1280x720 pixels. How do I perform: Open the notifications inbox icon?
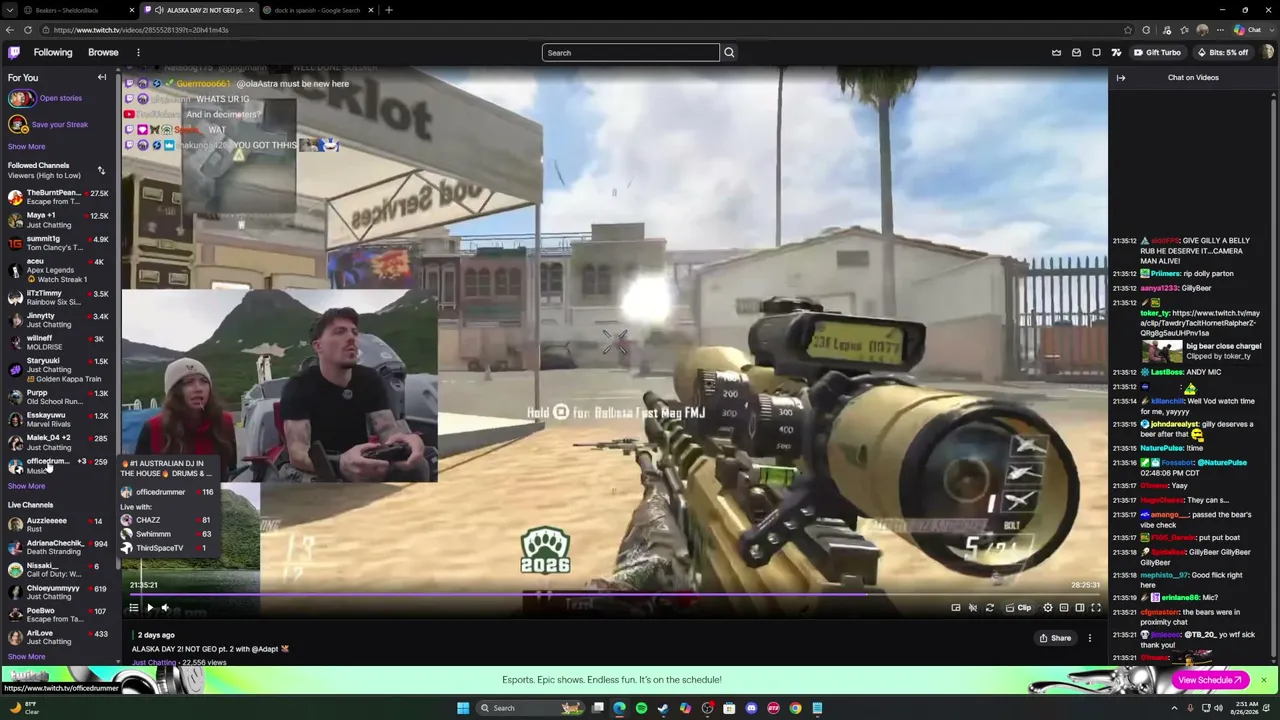click(1076, 53)
